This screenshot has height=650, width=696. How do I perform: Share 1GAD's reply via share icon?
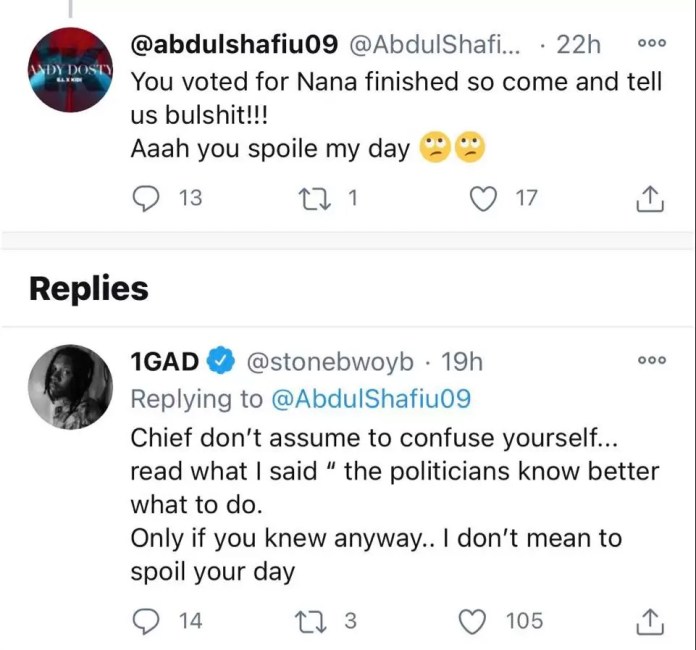[650, 621]
